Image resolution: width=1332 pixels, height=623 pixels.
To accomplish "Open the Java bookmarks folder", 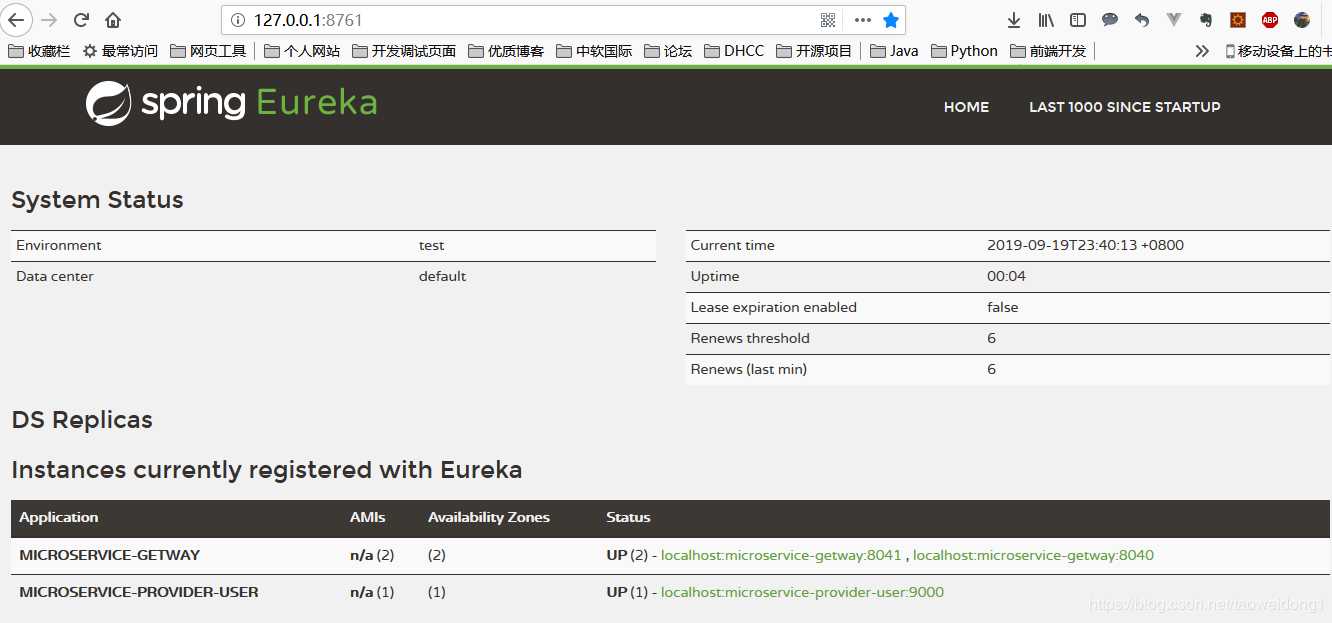I will pos(894,51).
